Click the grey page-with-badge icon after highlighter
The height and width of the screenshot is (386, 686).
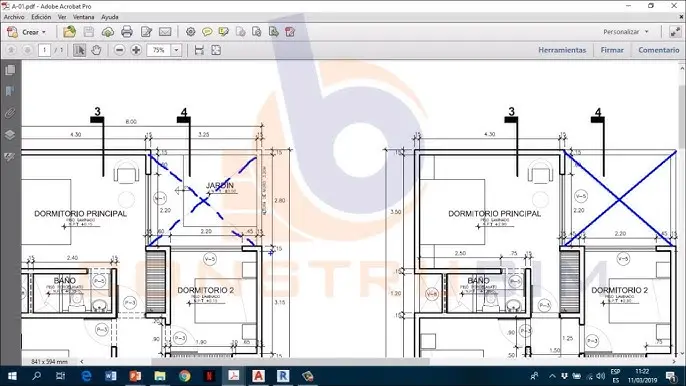[x=240, y=32]
